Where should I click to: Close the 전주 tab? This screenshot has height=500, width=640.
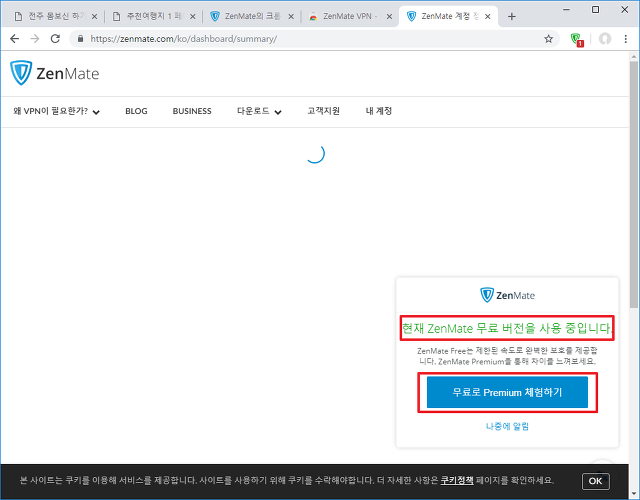(94, 17)
